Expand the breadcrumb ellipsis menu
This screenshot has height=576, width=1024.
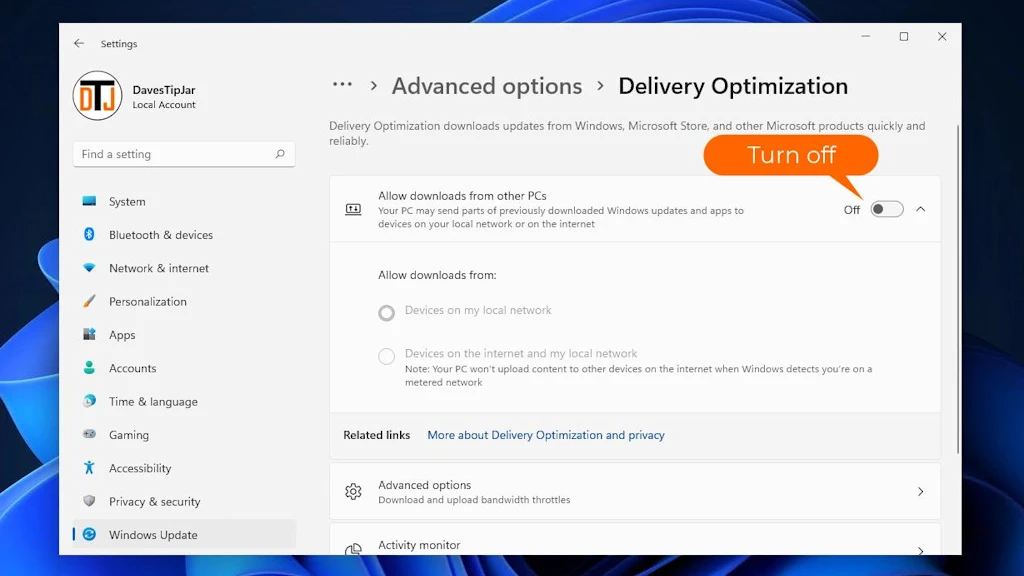(342, 84)
